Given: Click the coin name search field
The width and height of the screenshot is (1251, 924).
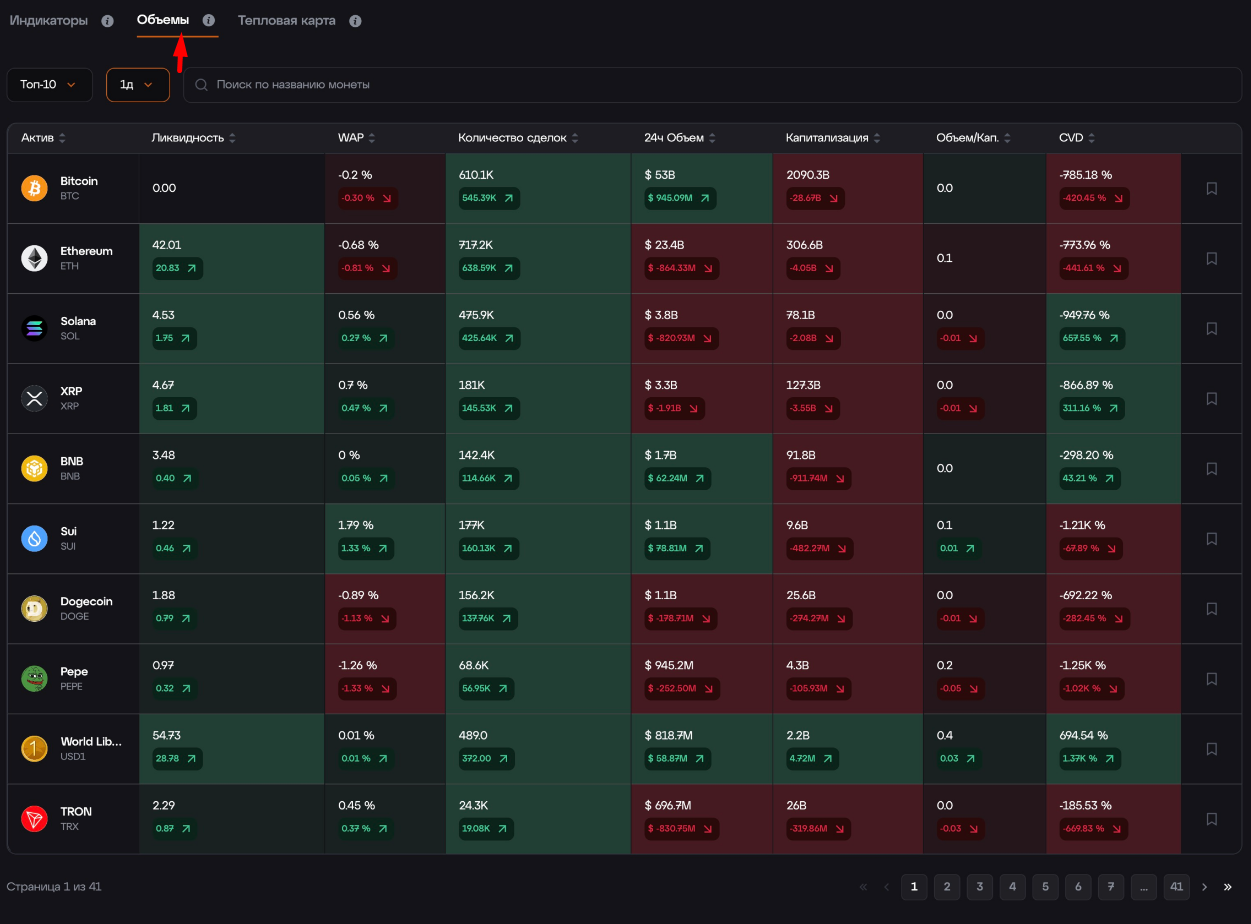Looking at the screenshot, I should 713,85.
